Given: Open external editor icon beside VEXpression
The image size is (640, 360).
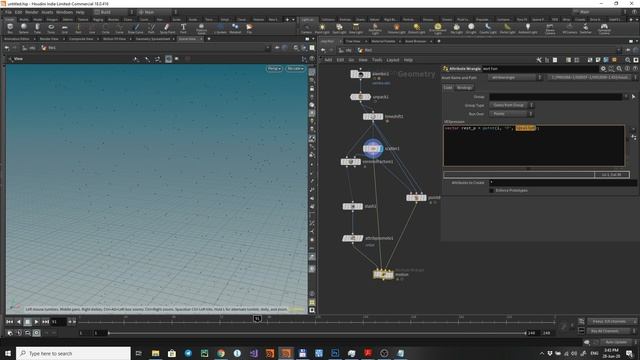Looking at the screenshot, I should coord(634,138).
